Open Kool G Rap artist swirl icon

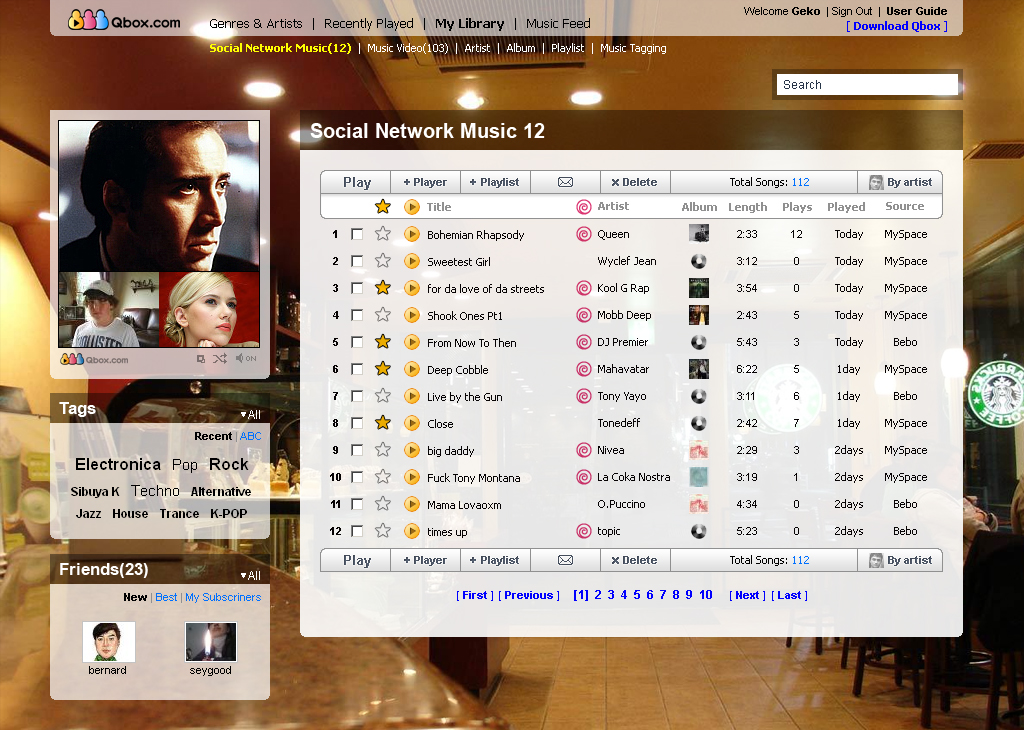point(584,288)
